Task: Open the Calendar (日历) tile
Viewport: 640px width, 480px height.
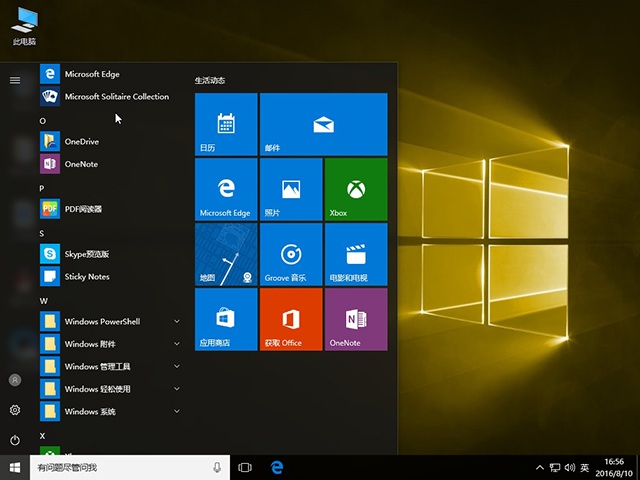Action: [x=226, y=124]
